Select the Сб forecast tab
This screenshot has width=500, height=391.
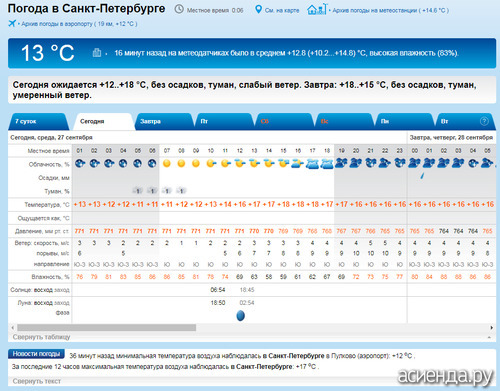pos(264,121)
